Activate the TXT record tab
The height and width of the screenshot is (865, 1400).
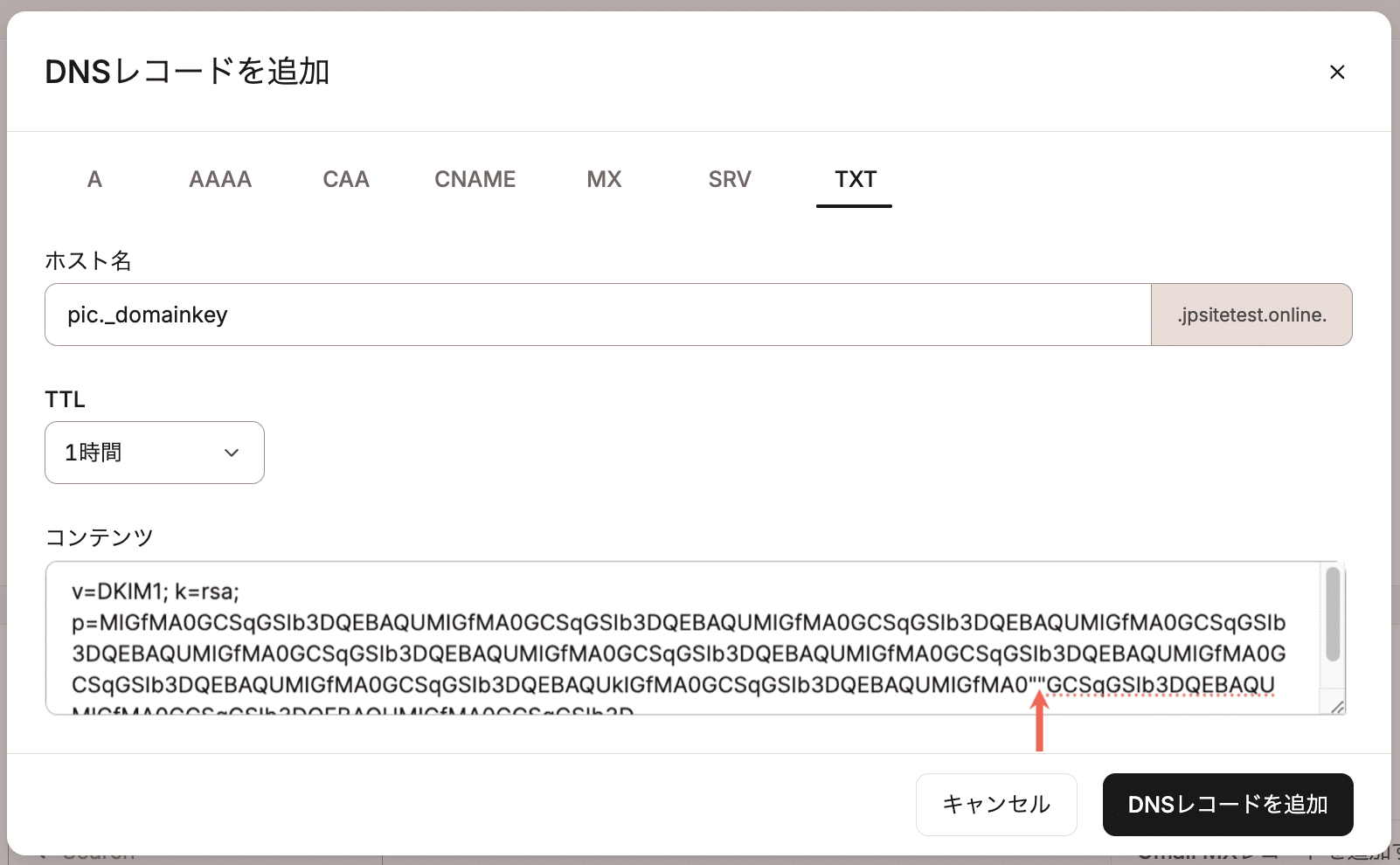(854, 179)
